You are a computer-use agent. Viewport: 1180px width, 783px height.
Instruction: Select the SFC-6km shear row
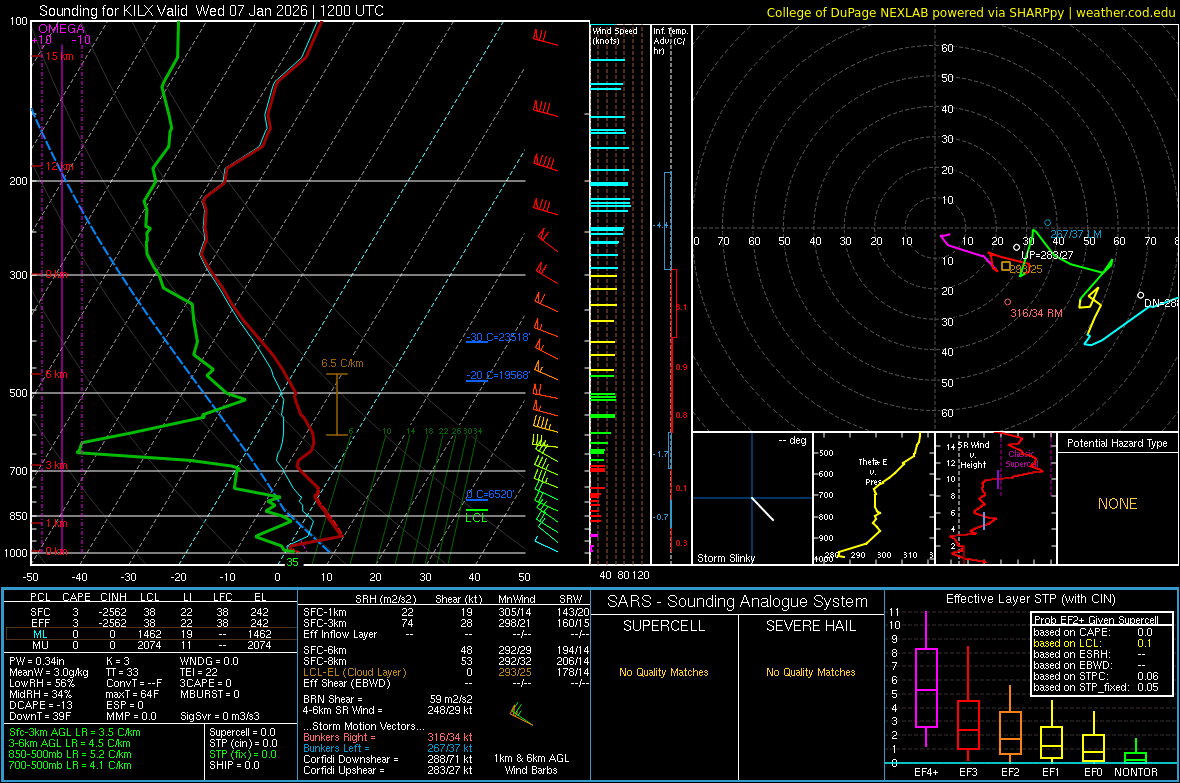(446, 650)
